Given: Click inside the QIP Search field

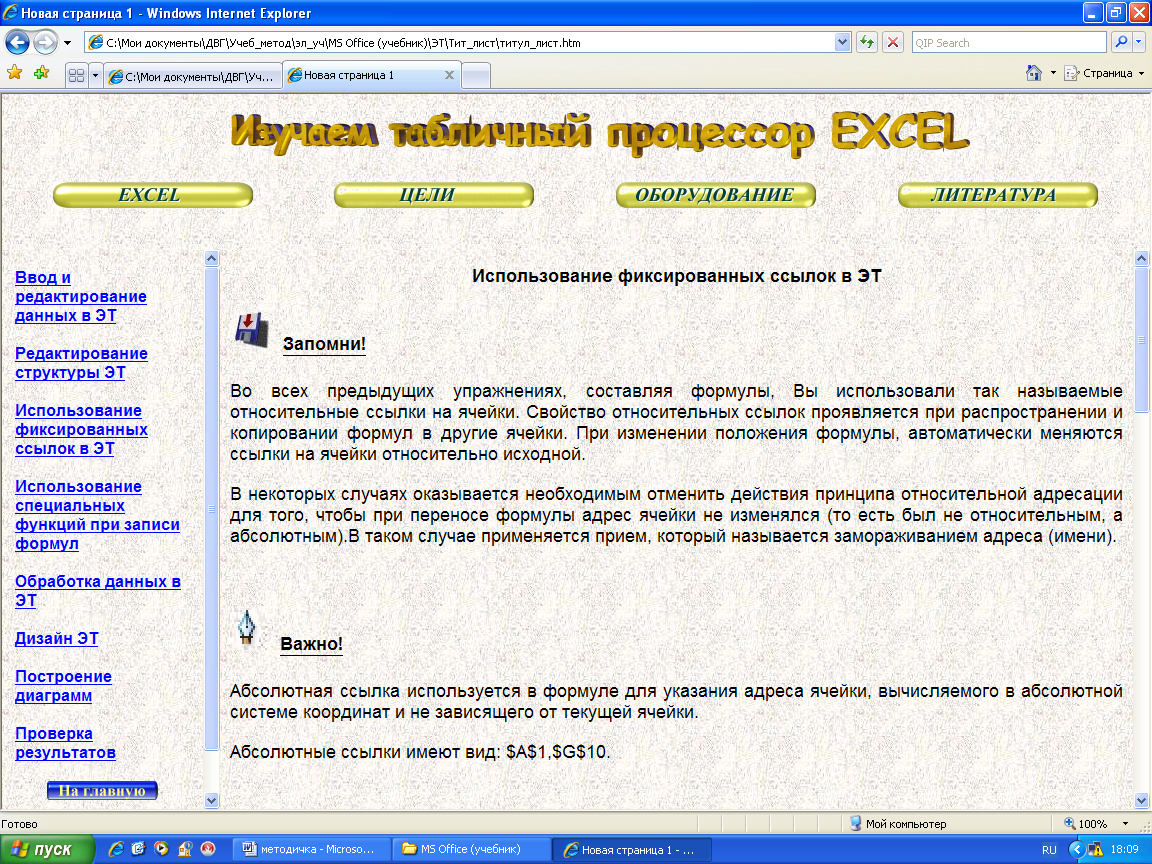Looking at the screenshot, I should [x=1007, y=43].
